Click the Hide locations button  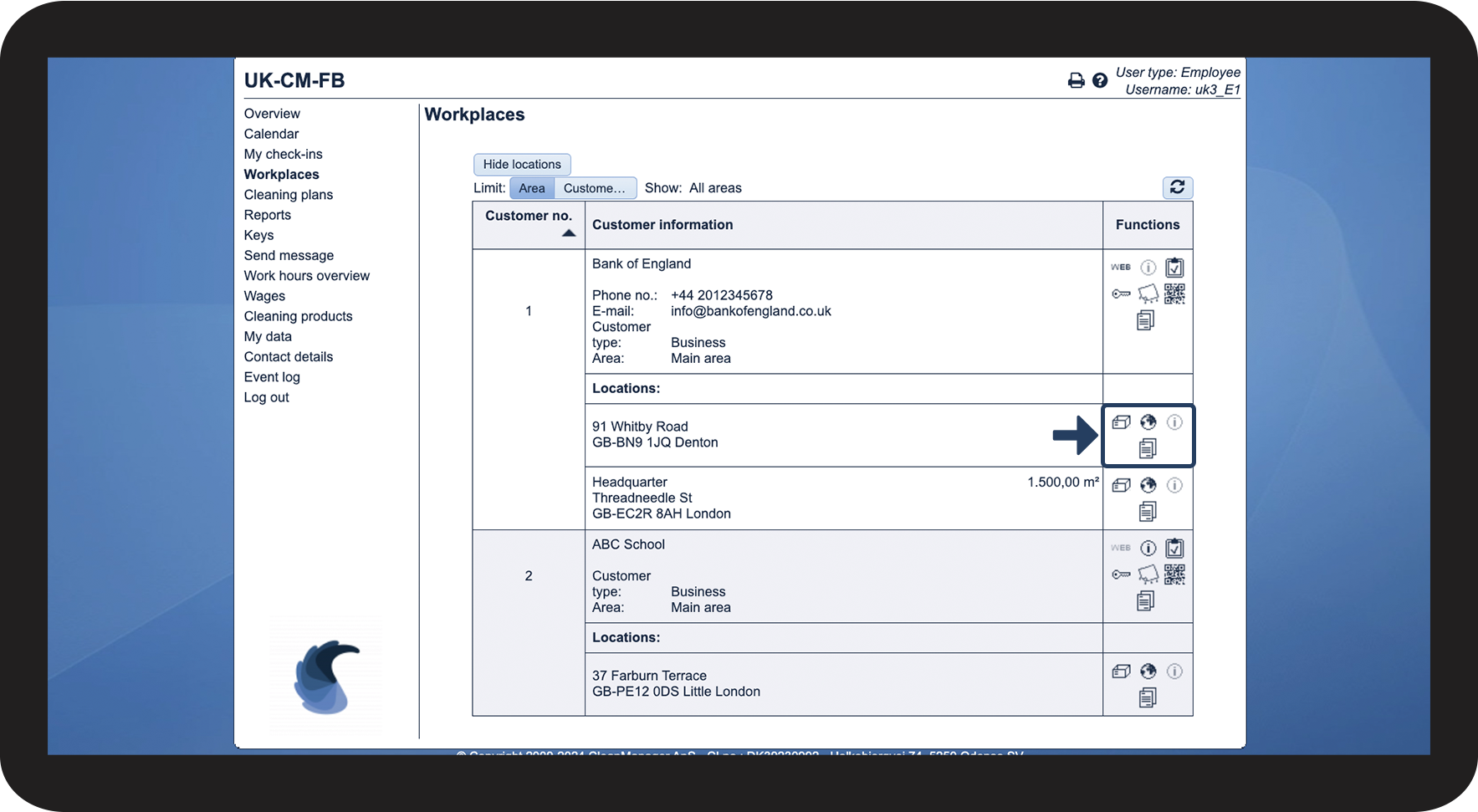pyautogui.click(x=522, y=165)
